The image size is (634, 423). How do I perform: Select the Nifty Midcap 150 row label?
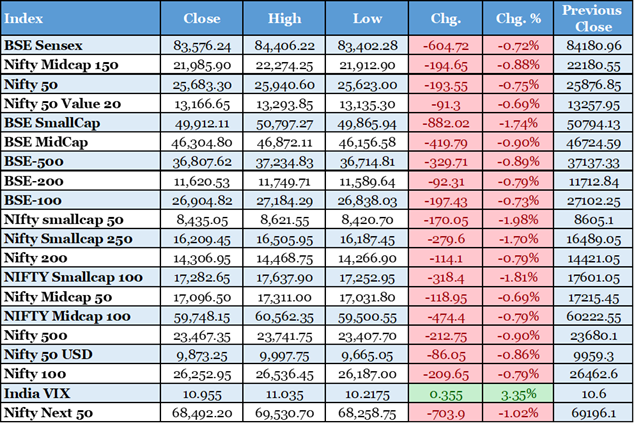tap(62, 63)
